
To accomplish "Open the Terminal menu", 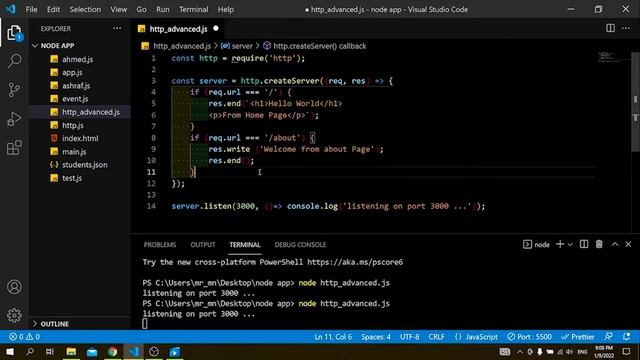I will [x=193, y=9].
